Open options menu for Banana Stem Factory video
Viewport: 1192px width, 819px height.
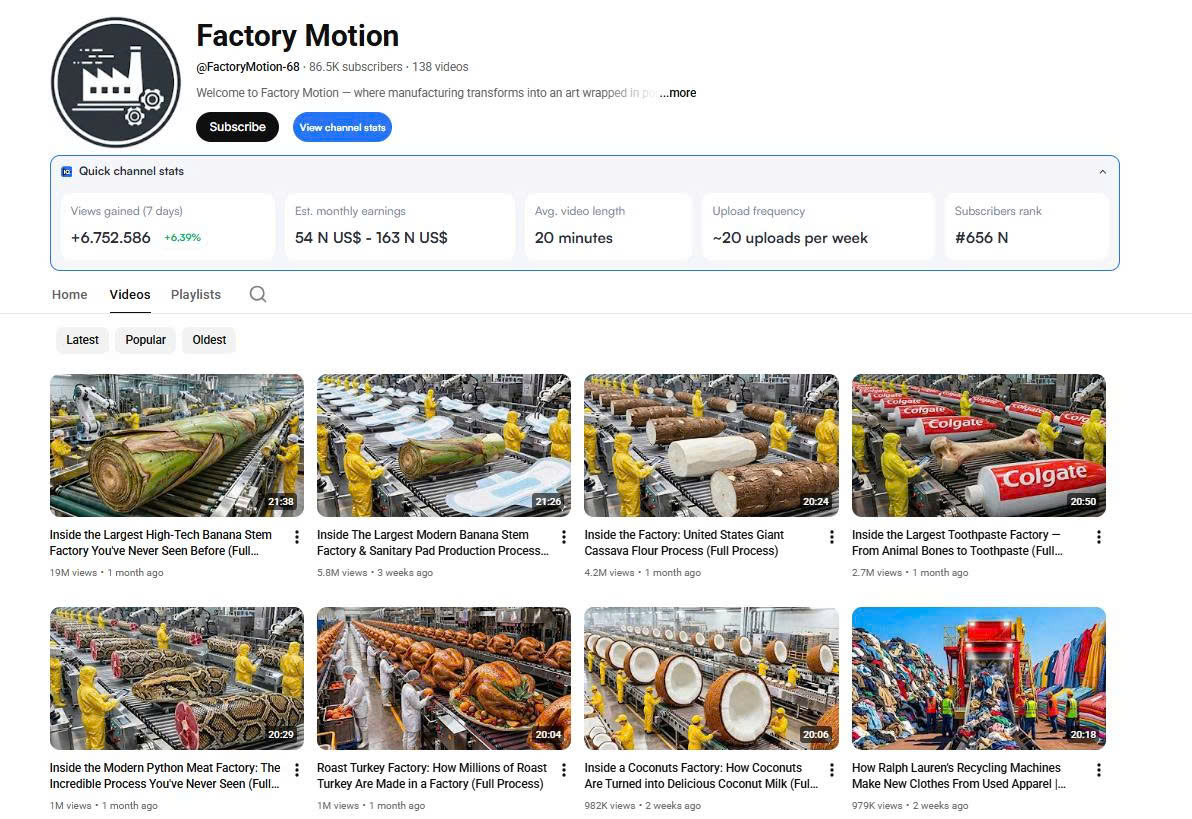point(297,538)
